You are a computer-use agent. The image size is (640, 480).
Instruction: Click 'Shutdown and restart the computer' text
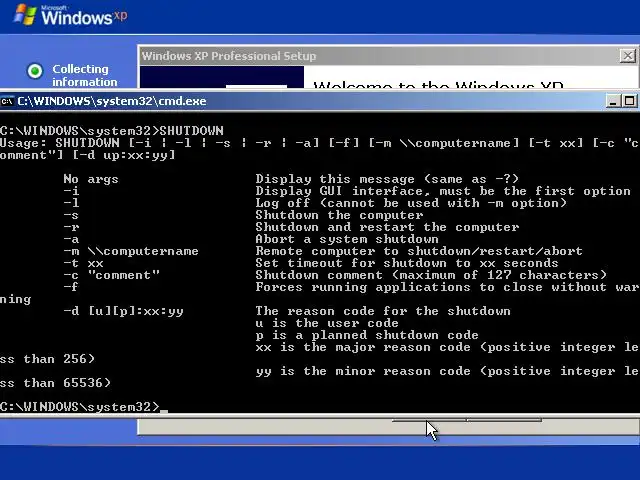point(387,227)
